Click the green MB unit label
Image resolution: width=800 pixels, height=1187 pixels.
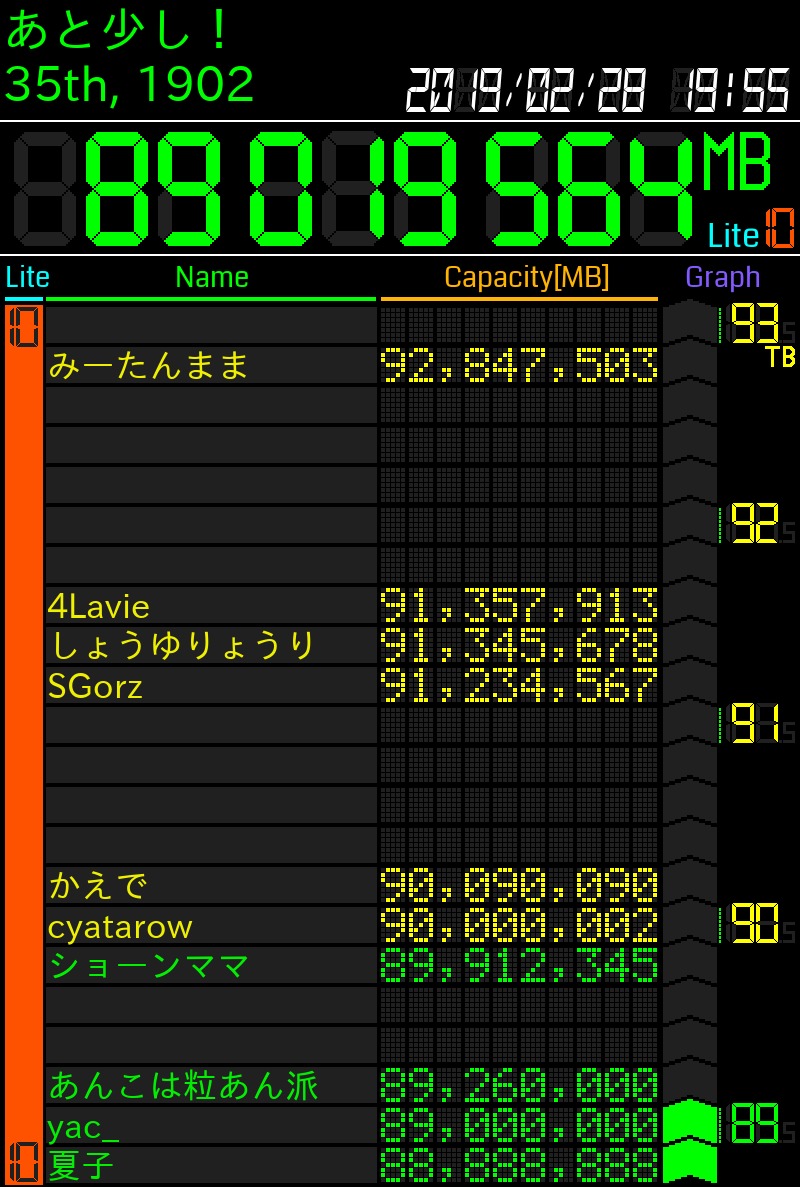click(x=736, y=161)
